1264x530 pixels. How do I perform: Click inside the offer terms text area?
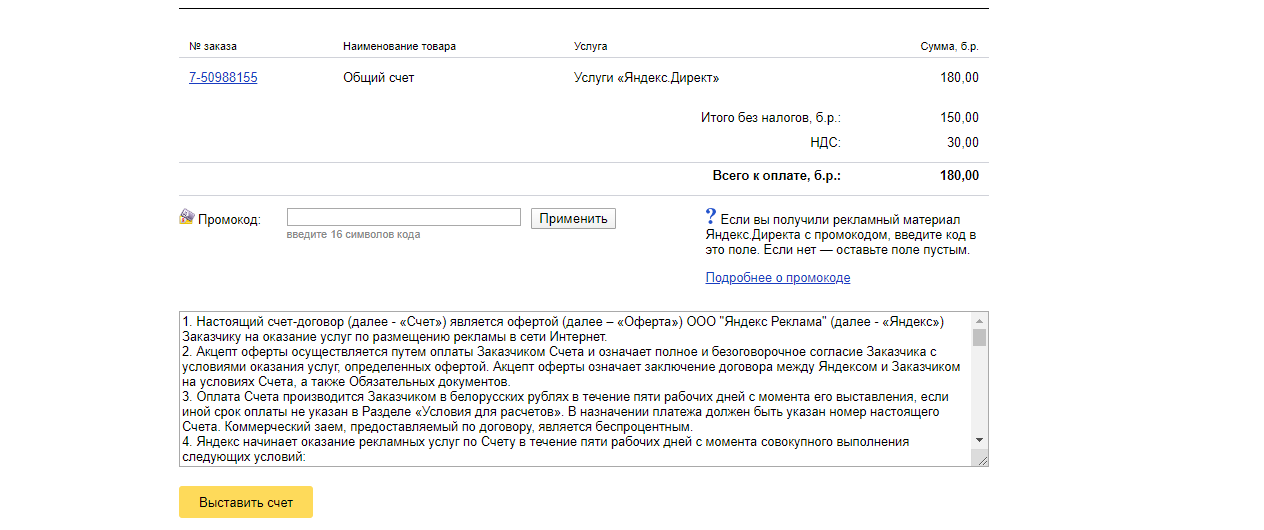point(576,388)
